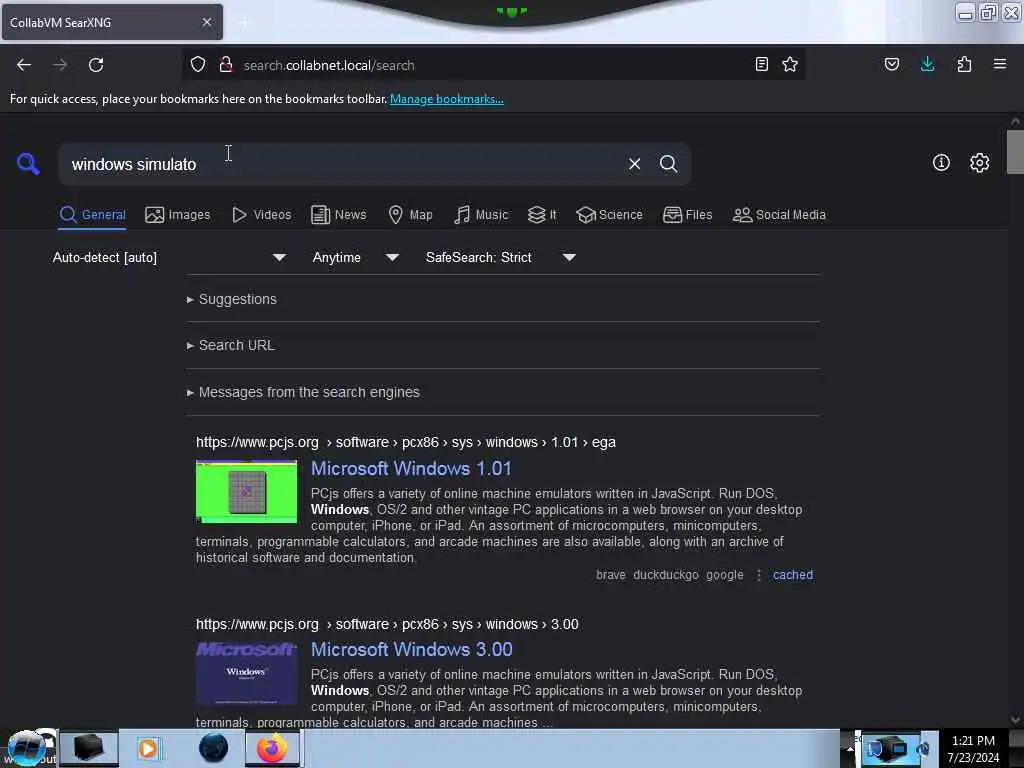Open the extensions puzzle icon

[x=964, y=65]
